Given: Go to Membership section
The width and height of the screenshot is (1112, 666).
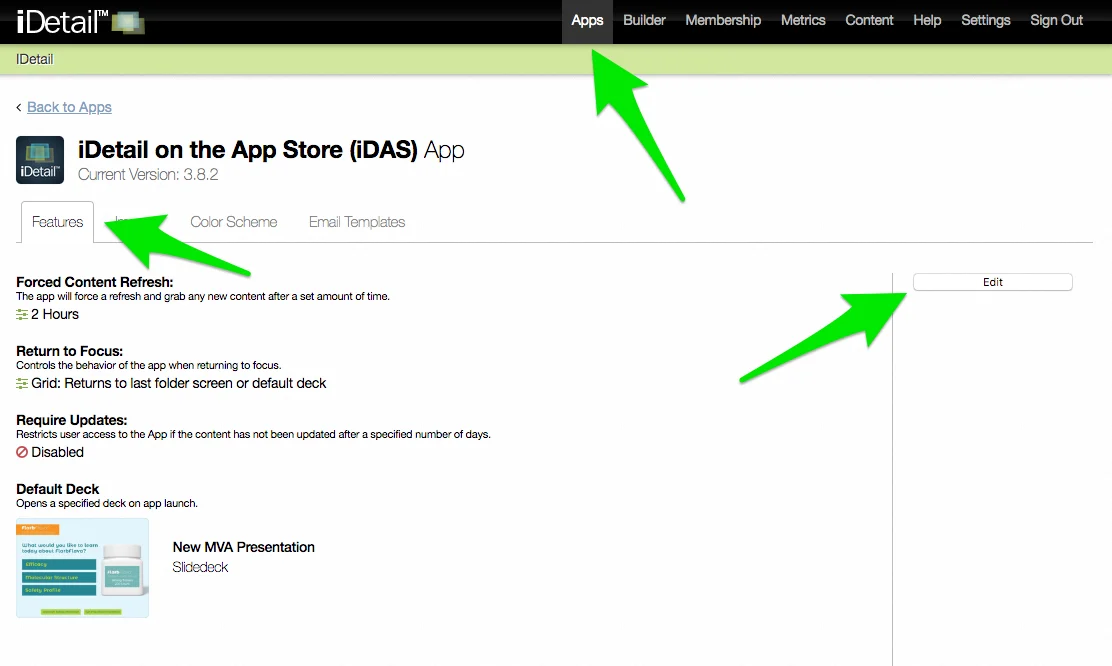Looking at the screenshot, I should [723, 21].
